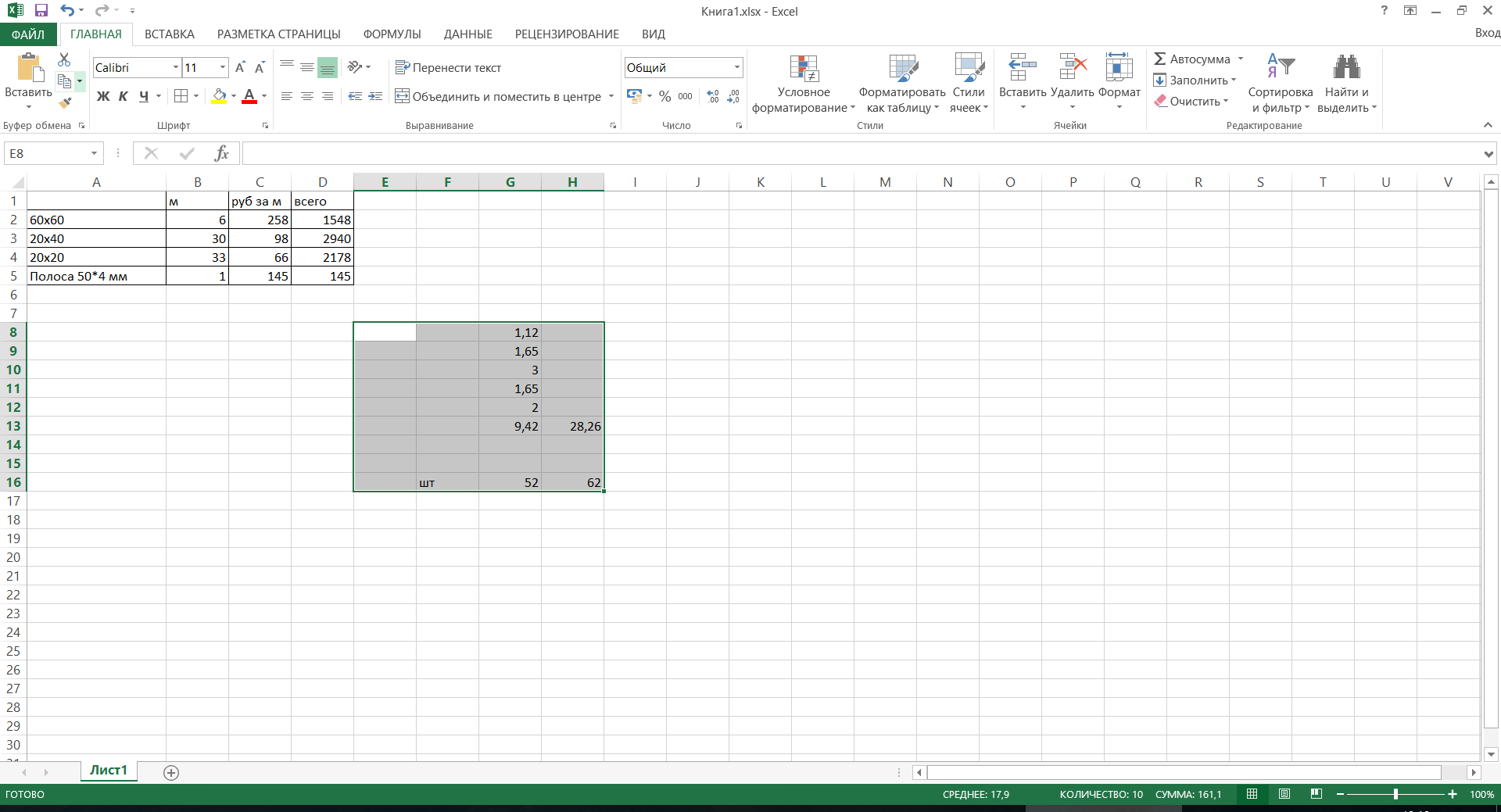Toggle bold Ж formatting
Viewport: 1501px width, 812px height.
103,96
